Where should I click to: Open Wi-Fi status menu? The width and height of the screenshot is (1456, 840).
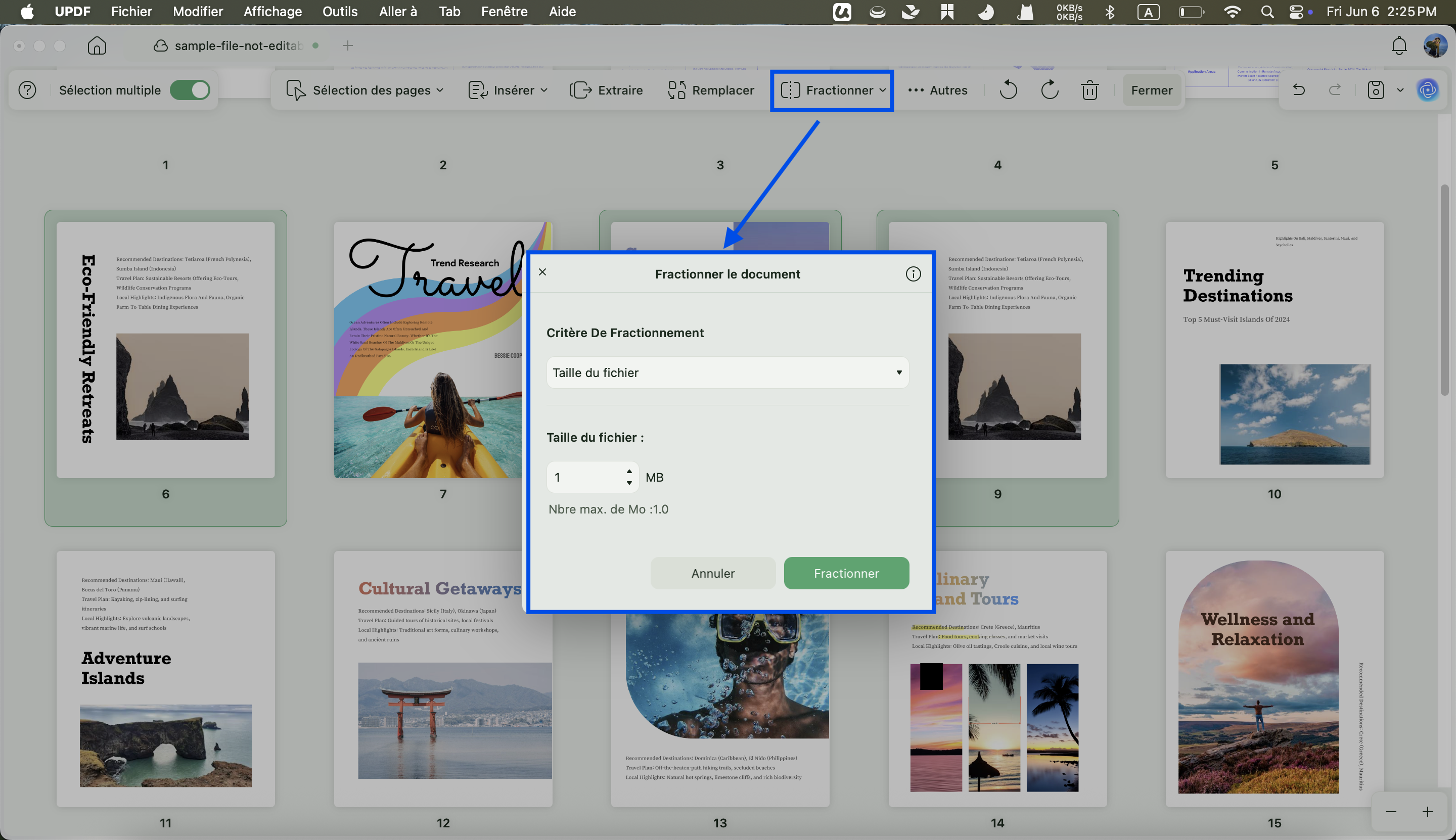[x=1232, y=12]
